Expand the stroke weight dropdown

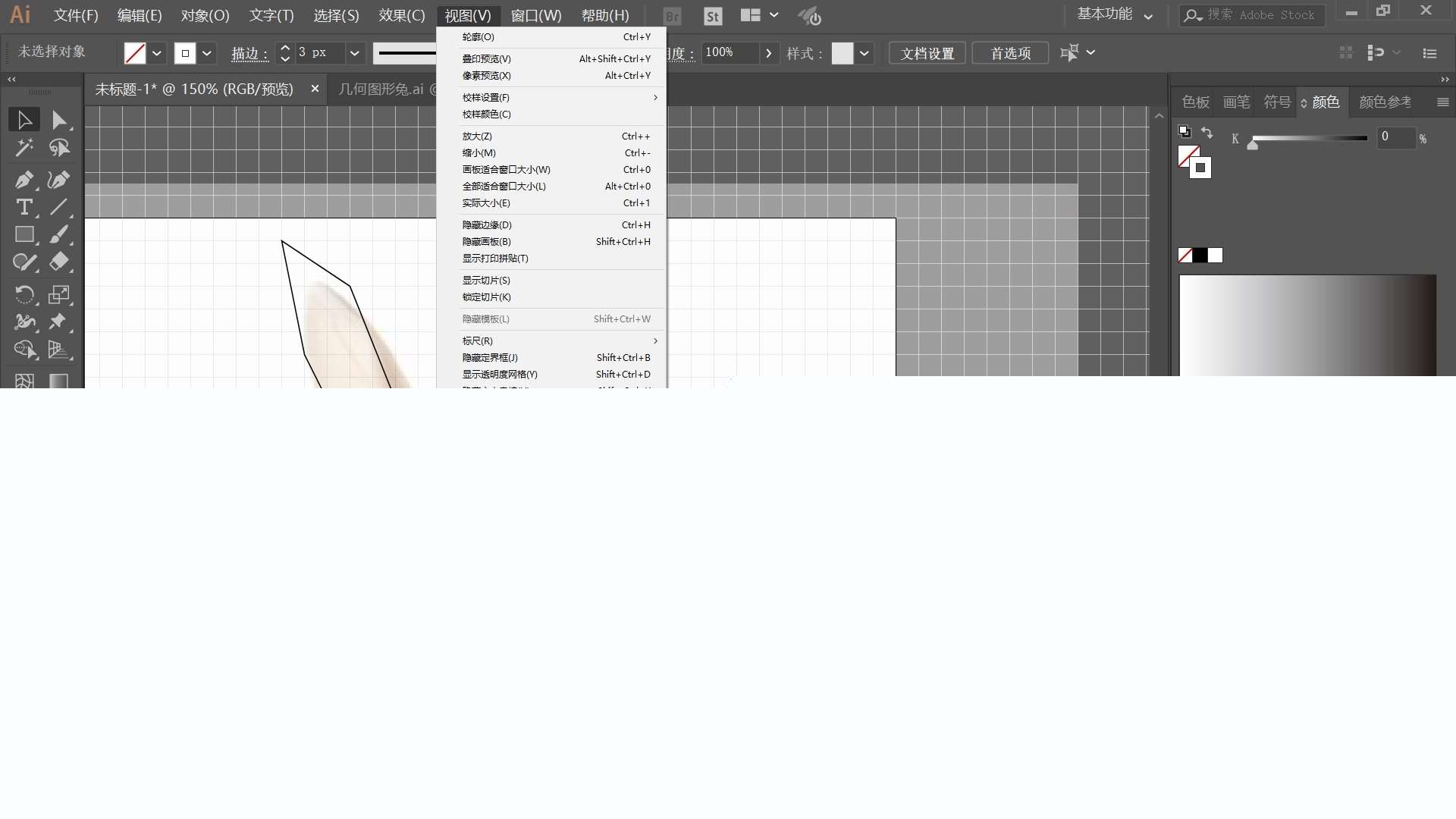[354, 53]
